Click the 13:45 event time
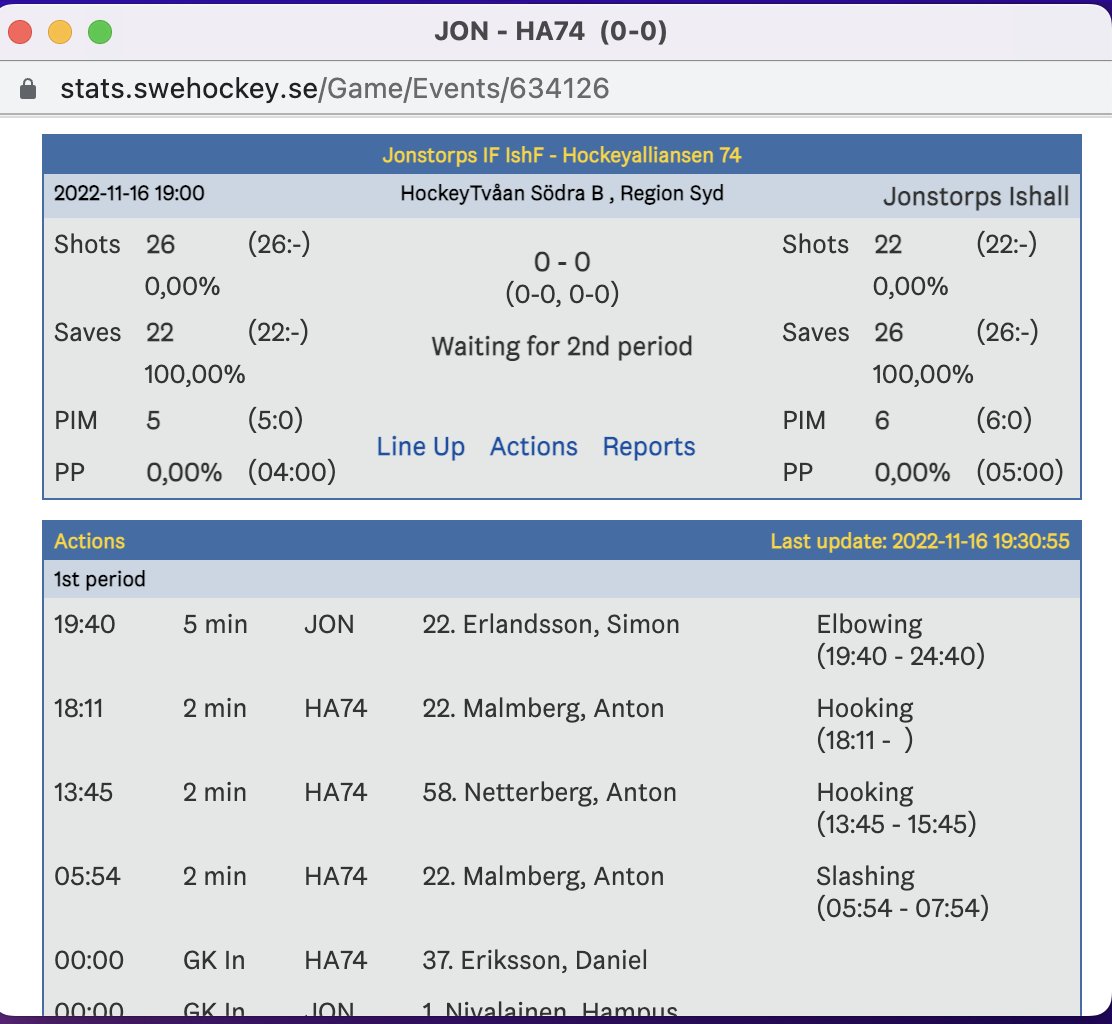This screenshot has width=1112, height=1024. [83, 793]
